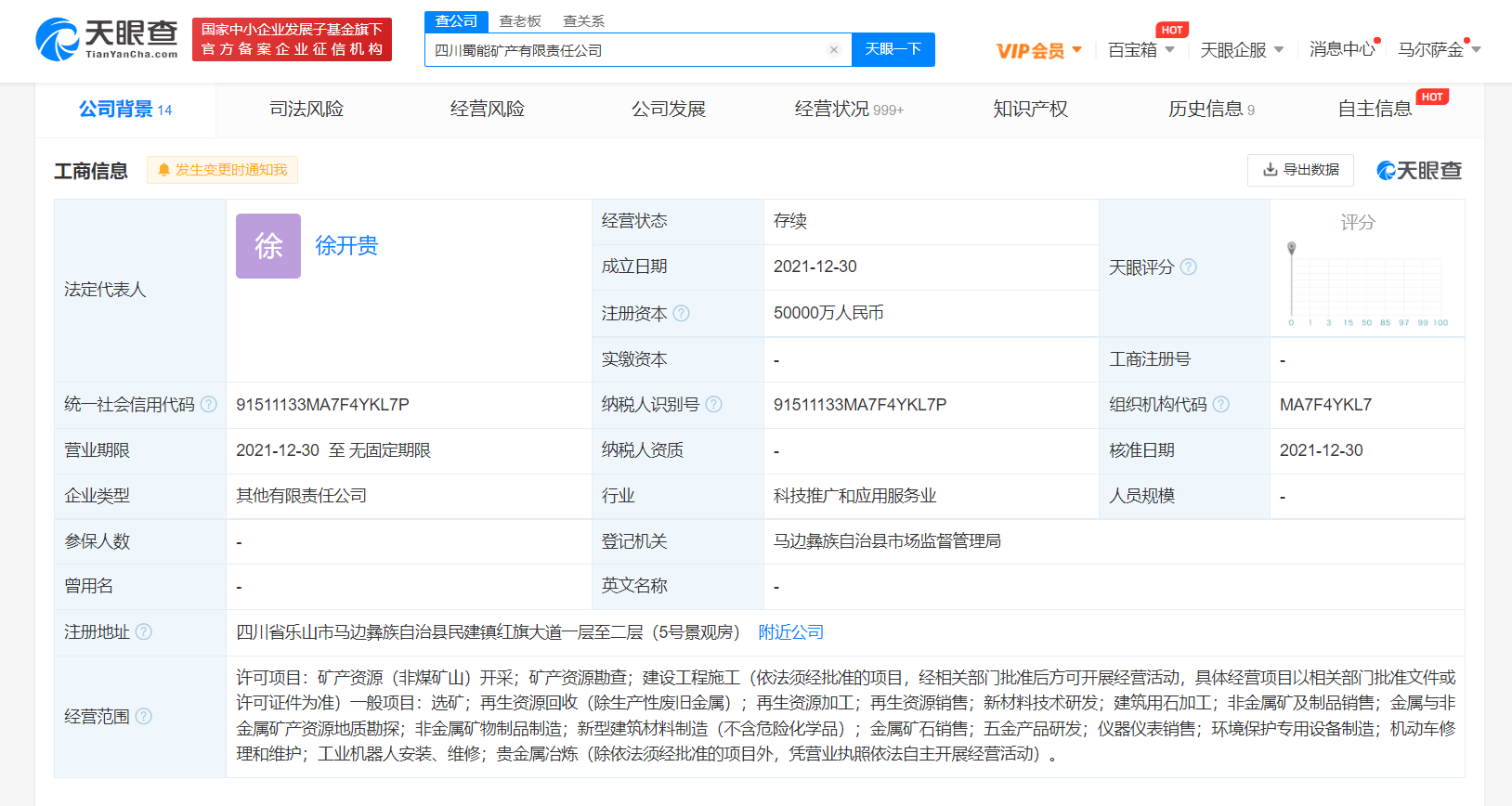This screenshot has width=1512, height=806.
Task: Click the 徐 avatar of legal representative
Action: click(268, 246)
